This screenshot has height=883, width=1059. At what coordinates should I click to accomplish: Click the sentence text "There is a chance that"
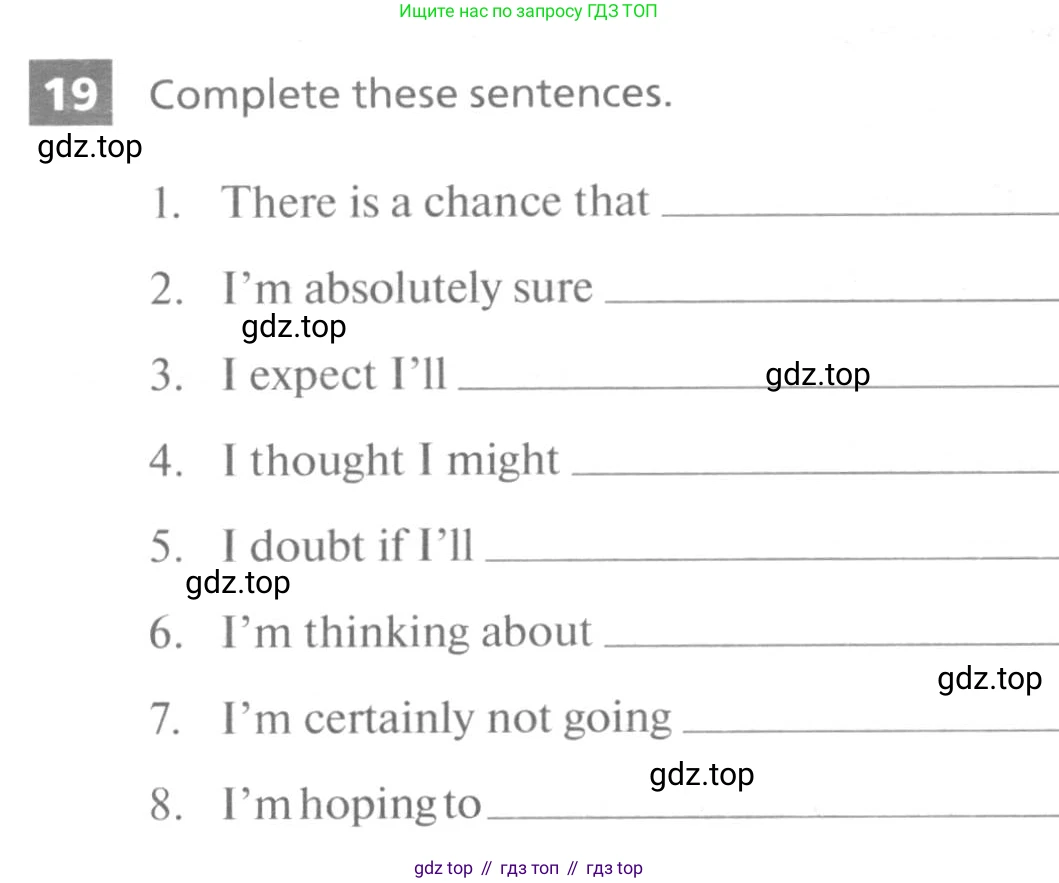tap(435, 201)
